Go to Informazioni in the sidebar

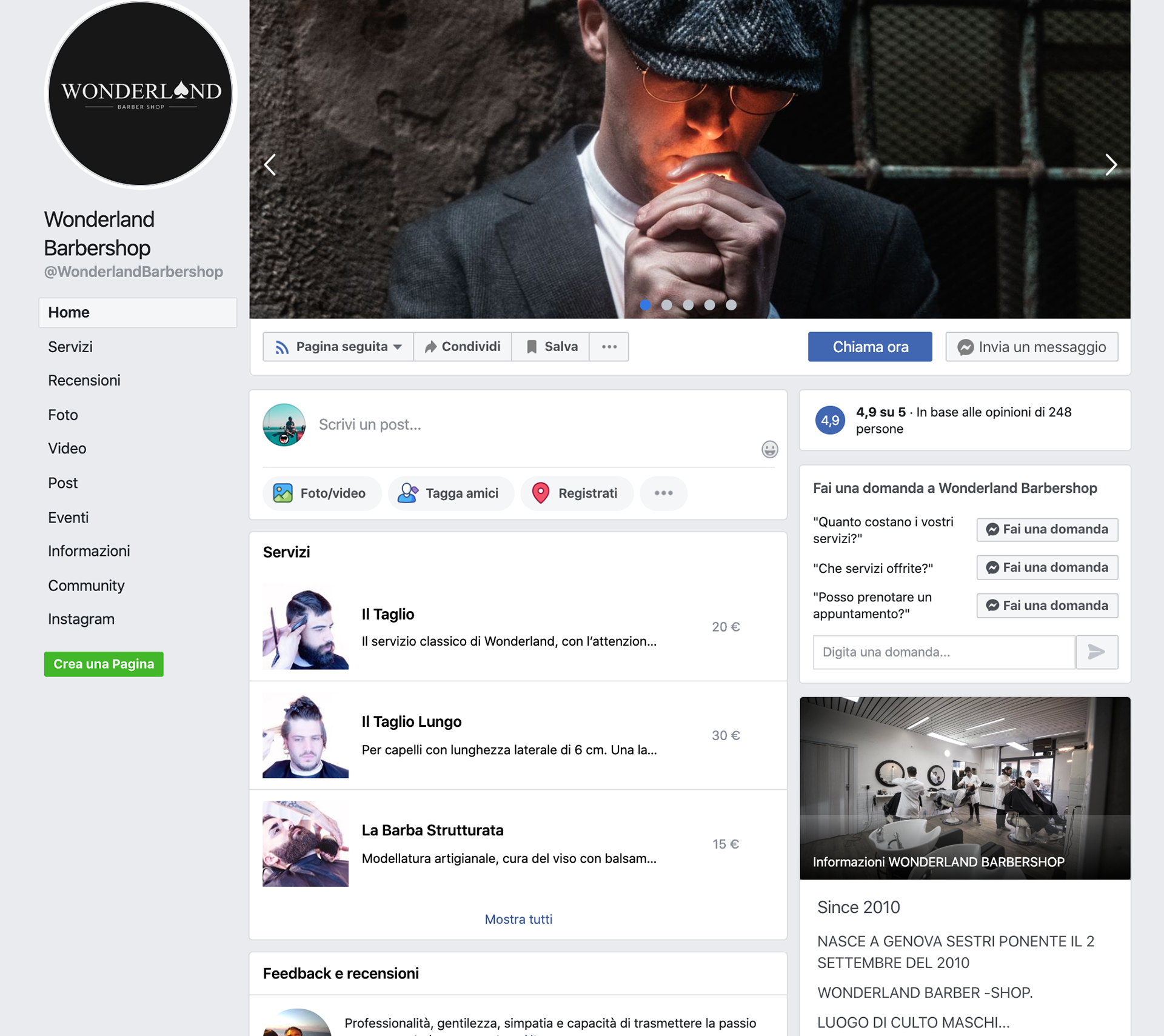coord(89,551)
